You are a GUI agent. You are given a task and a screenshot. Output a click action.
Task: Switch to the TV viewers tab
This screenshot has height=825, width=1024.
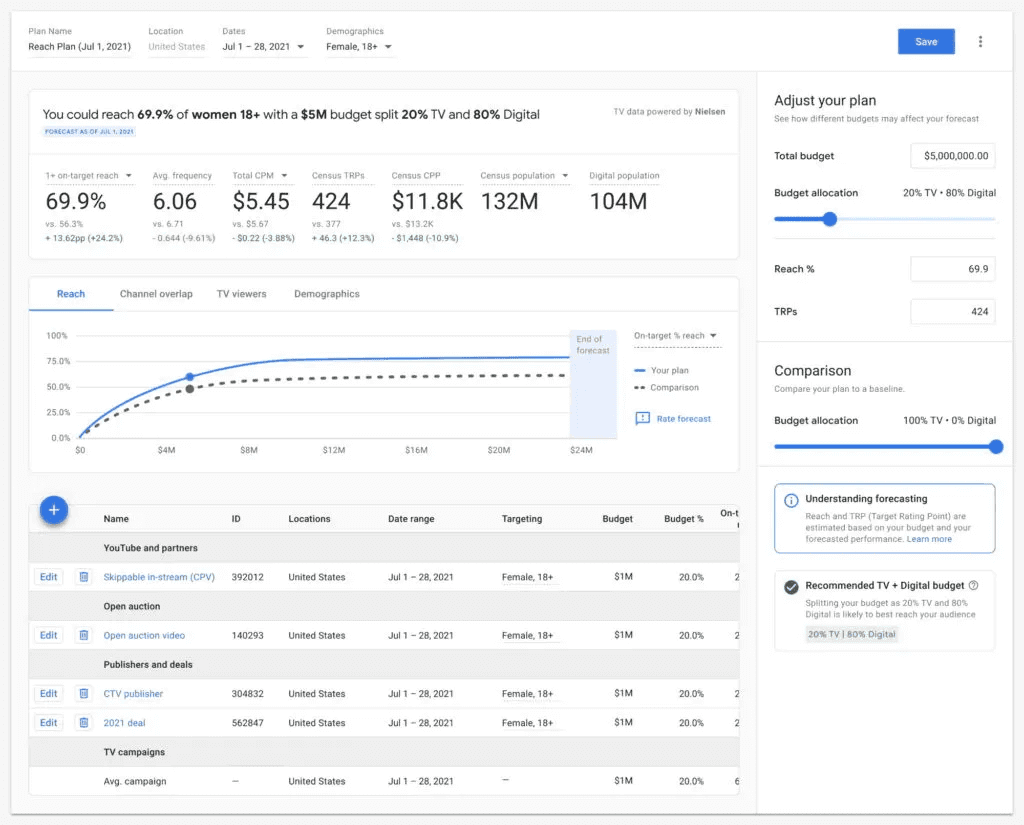click(241, 294)
